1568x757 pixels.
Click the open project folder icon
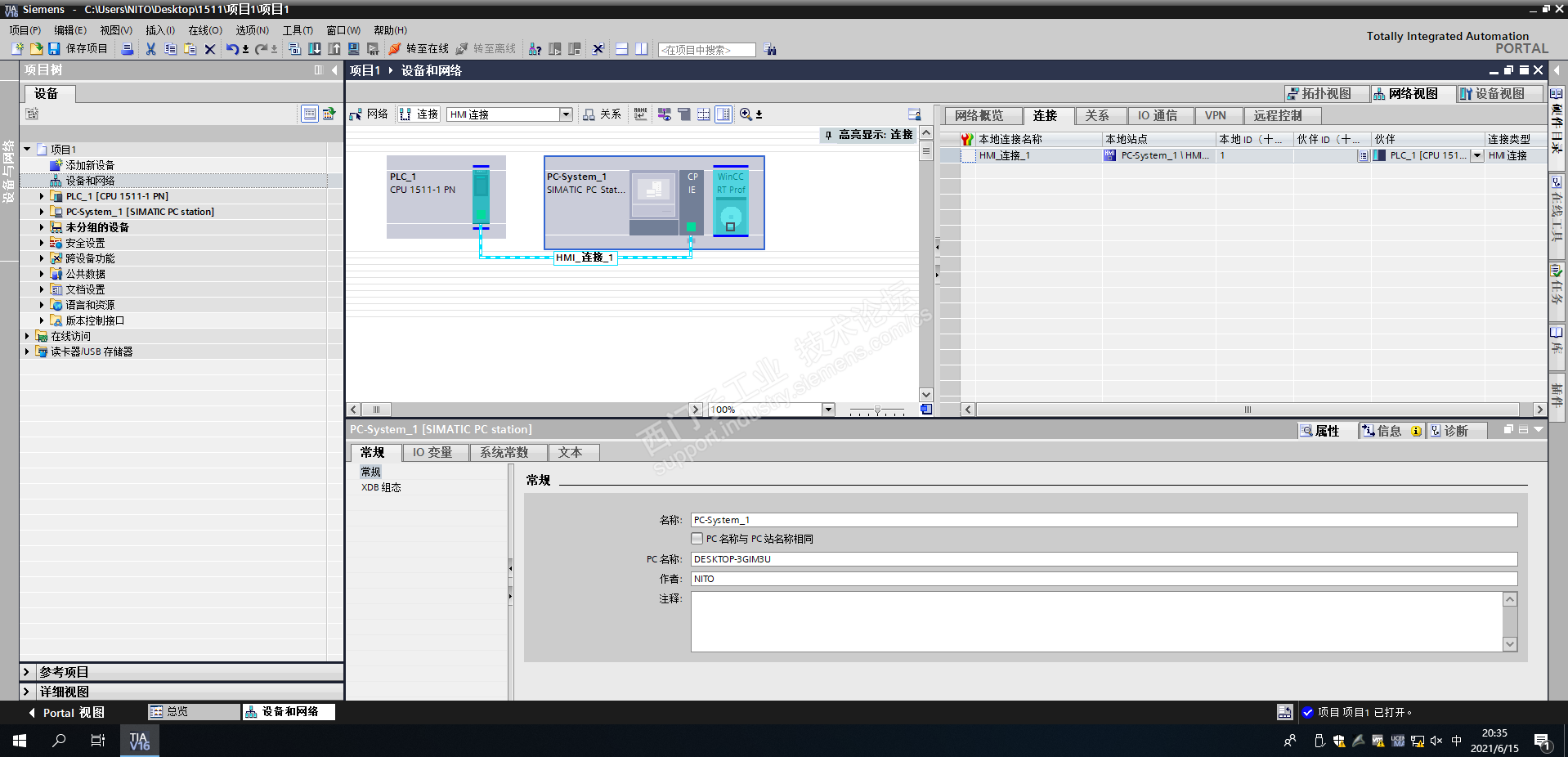click(x=36, y=49)
